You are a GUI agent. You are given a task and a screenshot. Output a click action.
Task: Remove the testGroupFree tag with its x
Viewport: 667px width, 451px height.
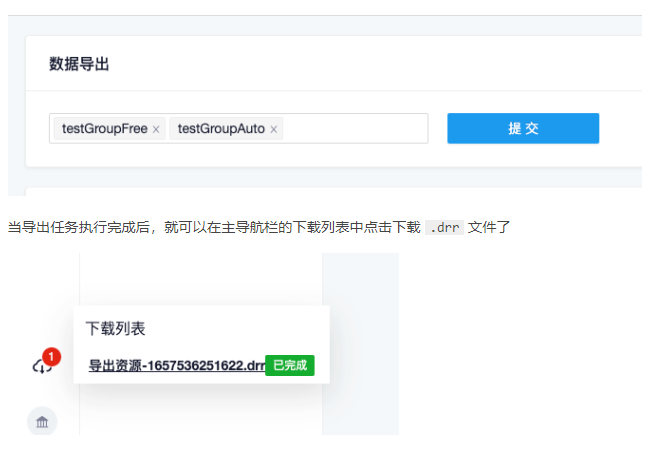(x=156, y=129)
